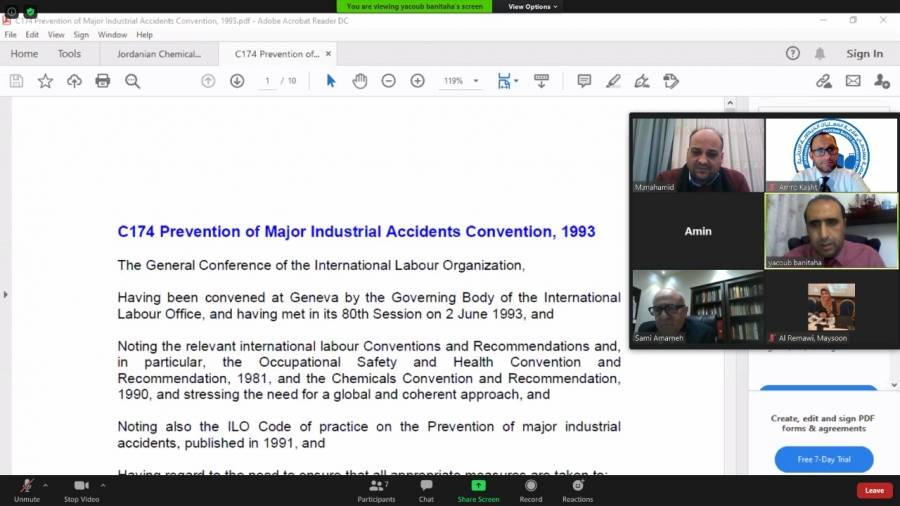The width and height of the screenshot is (900, 506).
Task: Open Zoom Reactions
Action: (577, 490)
